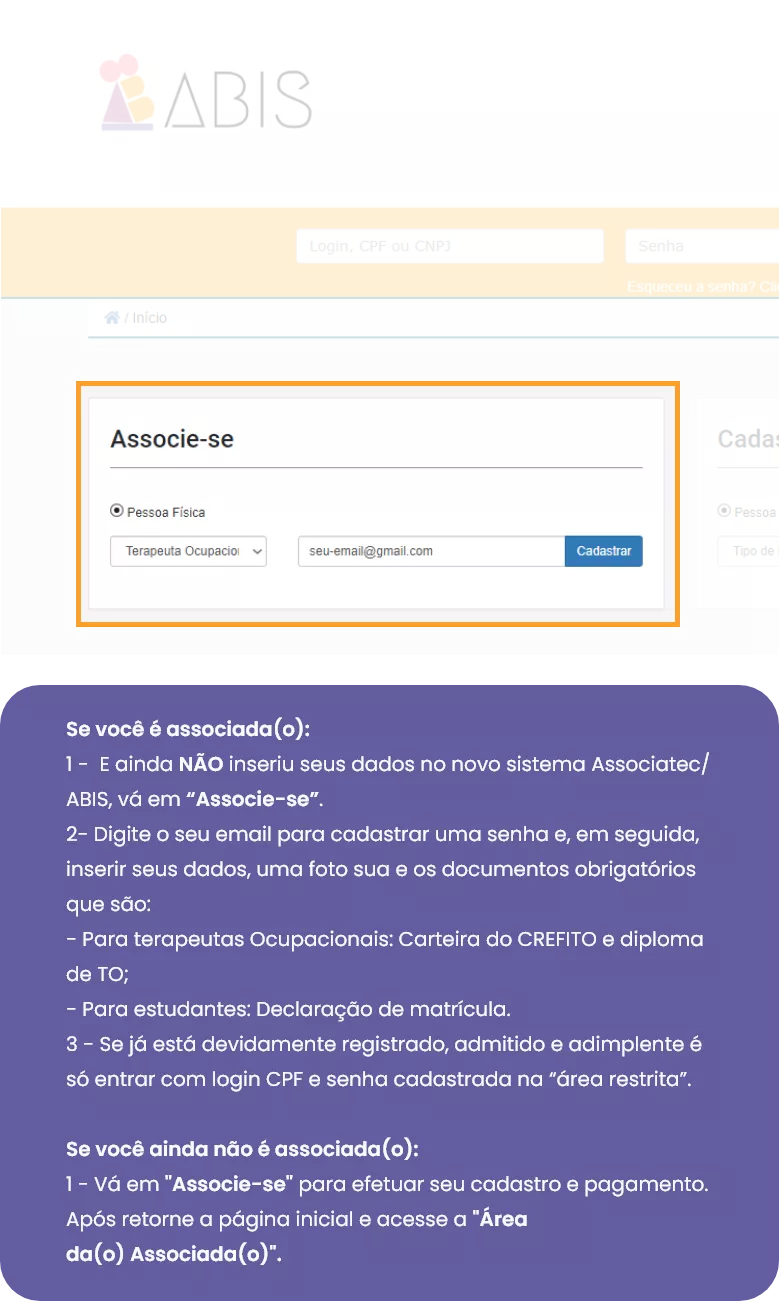Click the home icon in the breadcrumb

[112, 318]
